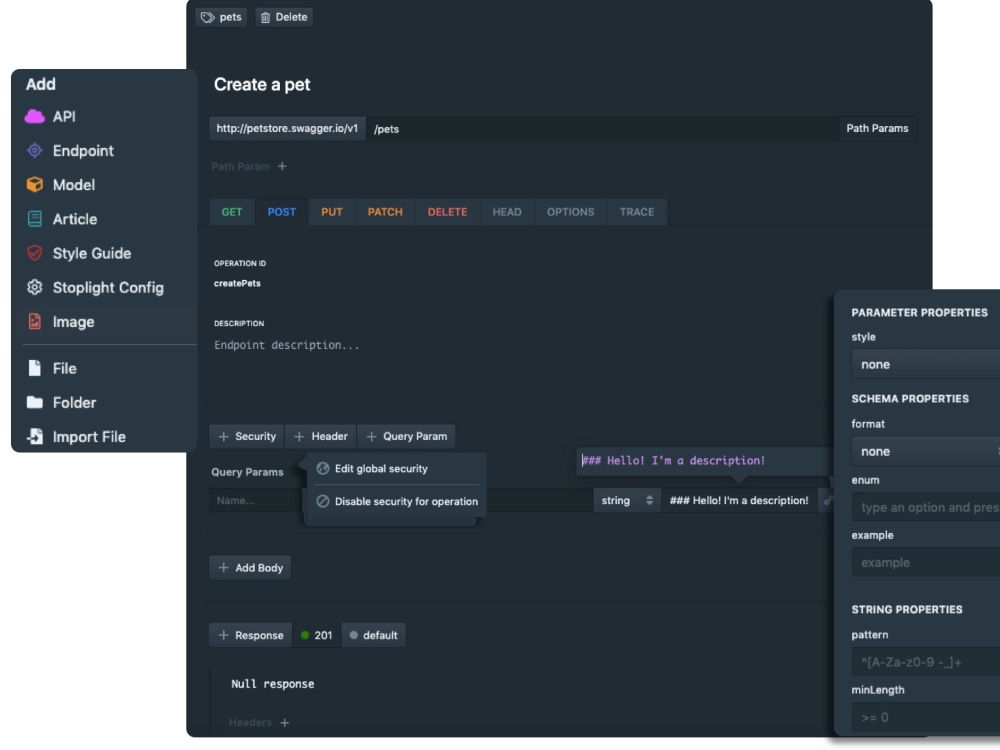Click the default response label

coord(380,635)
